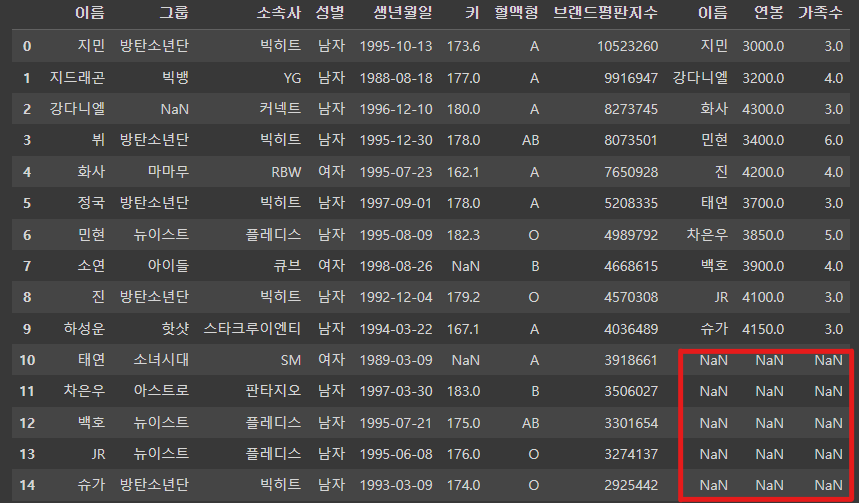Select birthdate 1997-09-01
The height and width of the screenshot is (503, 859).
396,203
